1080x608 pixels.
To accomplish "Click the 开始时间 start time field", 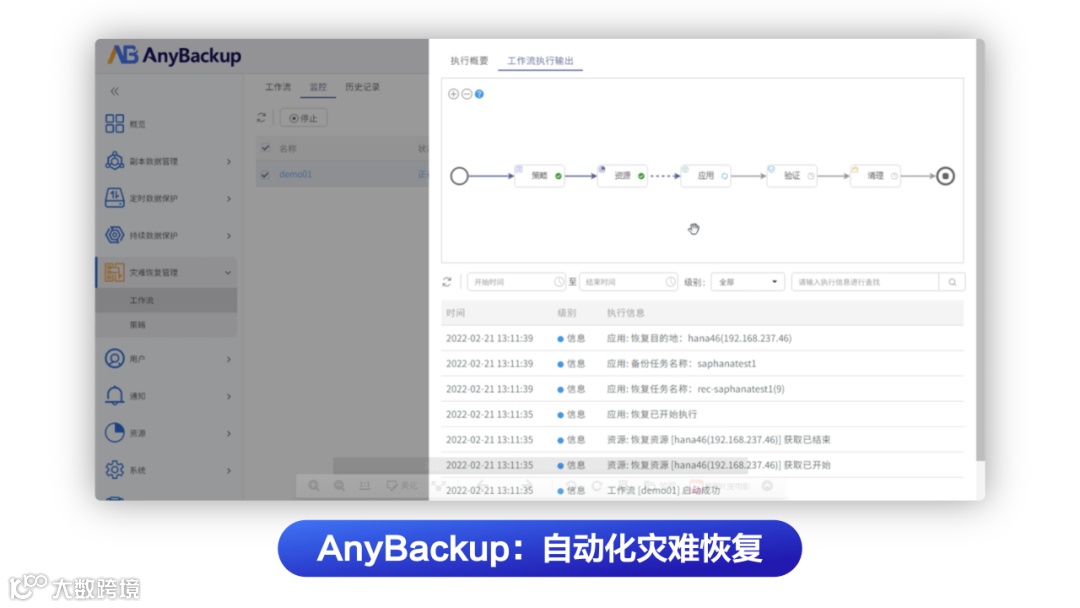I will coord(516,282).
